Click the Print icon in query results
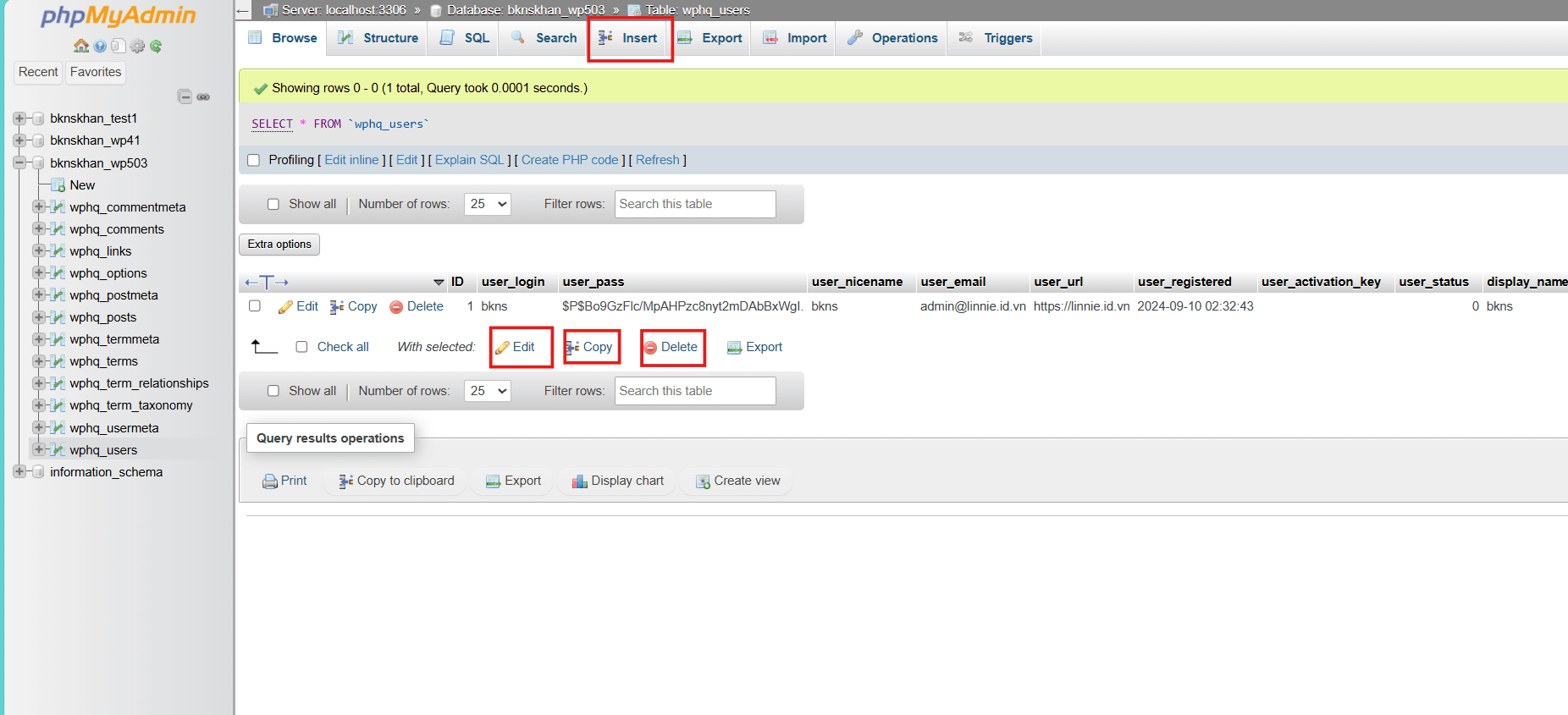 269,481
